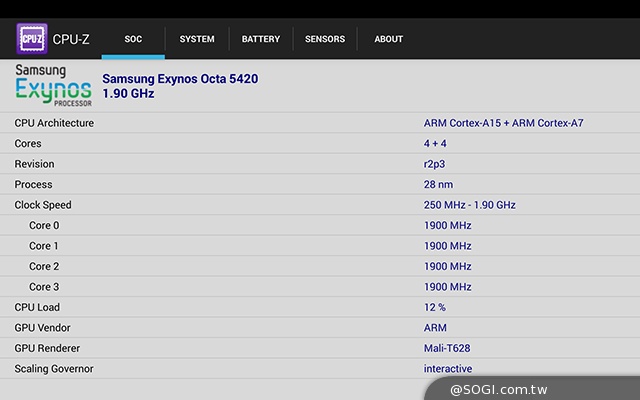Tap the CPU Architecture row
This screenshot has width=640, height=400.
pos(320,123)
